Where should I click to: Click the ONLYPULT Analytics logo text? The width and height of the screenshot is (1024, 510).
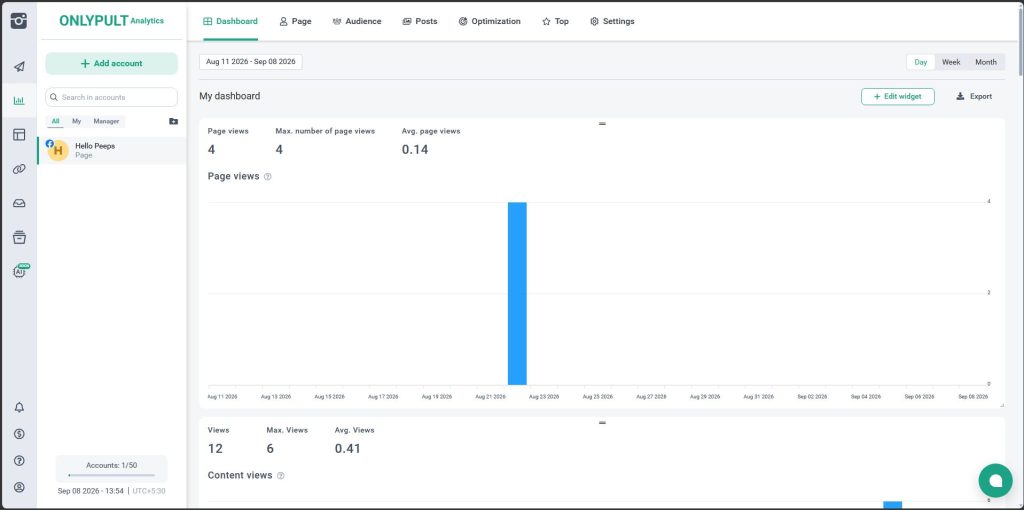pyautogui.click(x=112, y=21)
